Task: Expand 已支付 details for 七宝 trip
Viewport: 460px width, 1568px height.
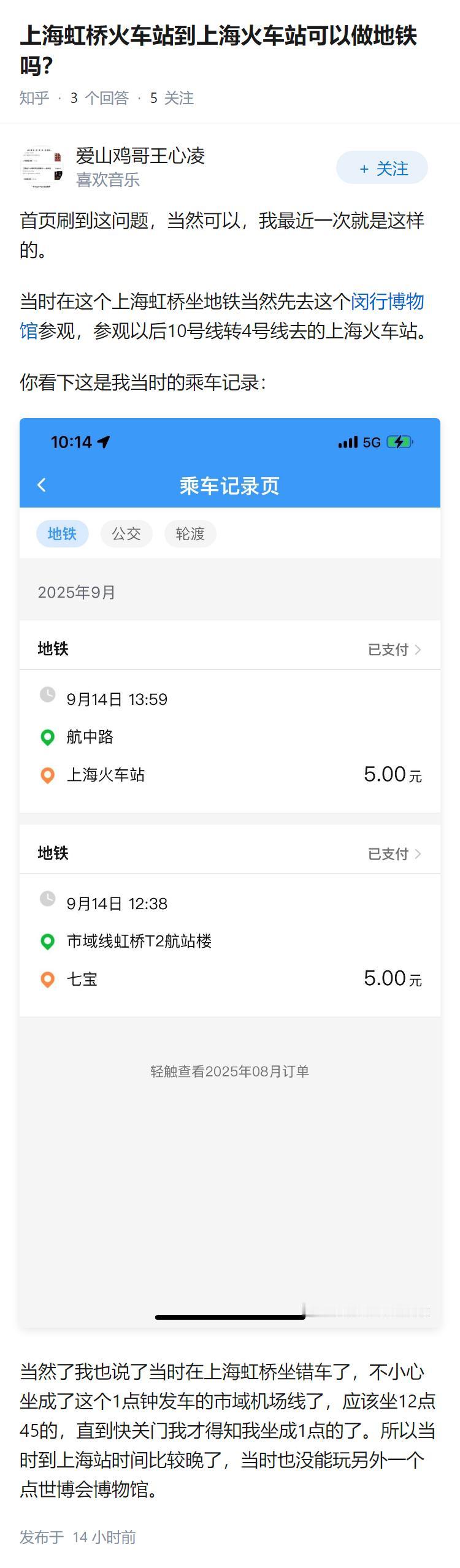Action: click(394, 853)
